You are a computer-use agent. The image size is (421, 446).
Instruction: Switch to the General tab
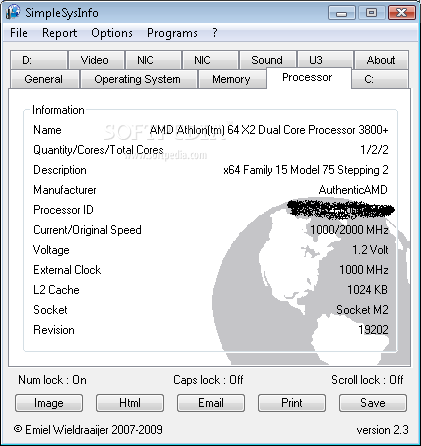pos(45,79)
